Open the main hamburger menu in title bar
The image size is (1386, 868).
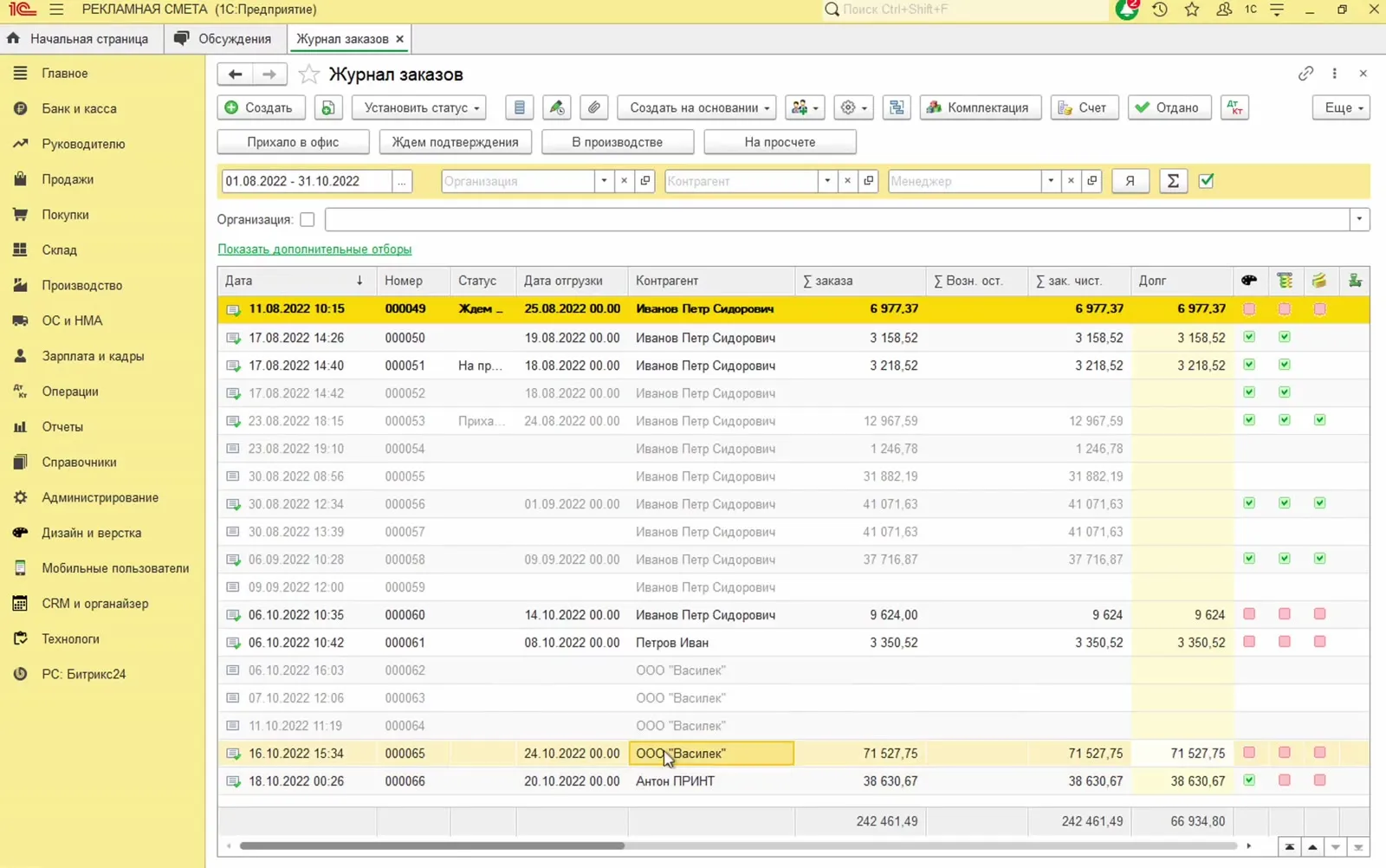tap(57, 10)
